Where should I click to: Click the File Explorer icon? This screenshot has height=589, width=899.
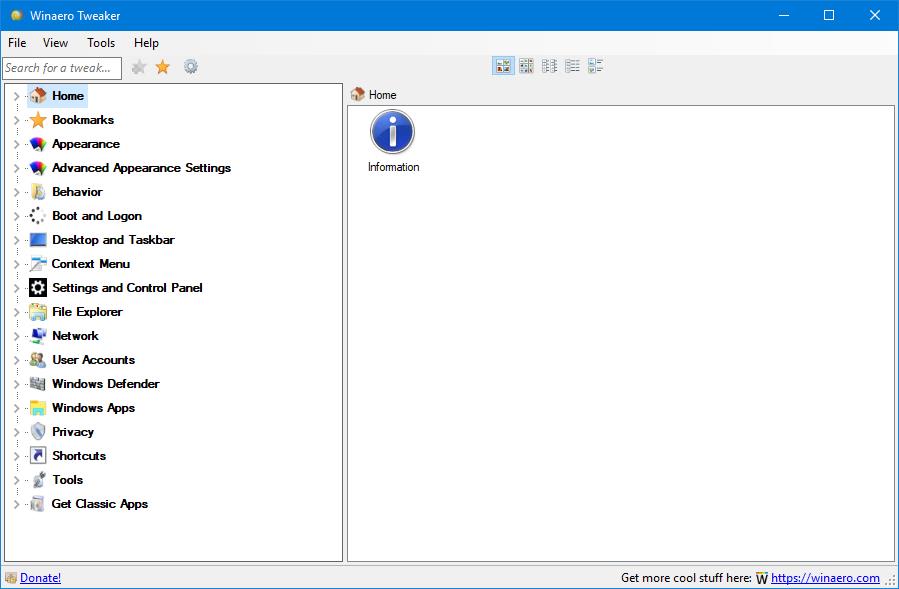coord(38,312)
